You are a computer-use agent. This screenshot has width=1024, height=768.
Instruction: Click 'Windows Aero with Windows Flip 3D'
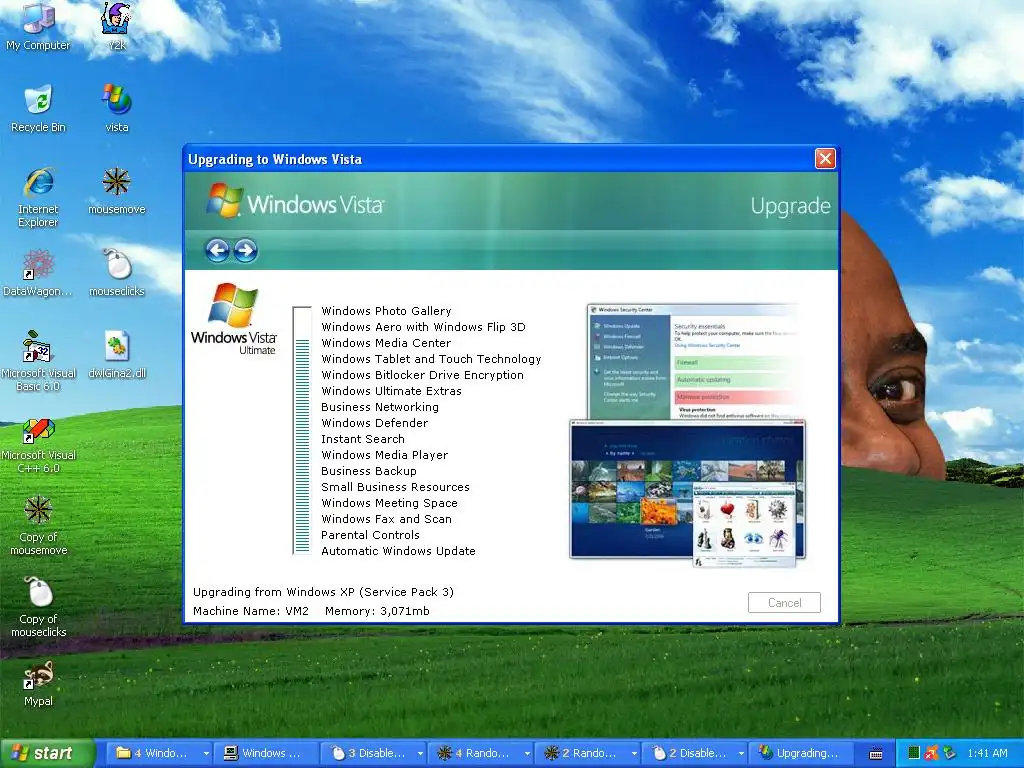tap(423, 327)
